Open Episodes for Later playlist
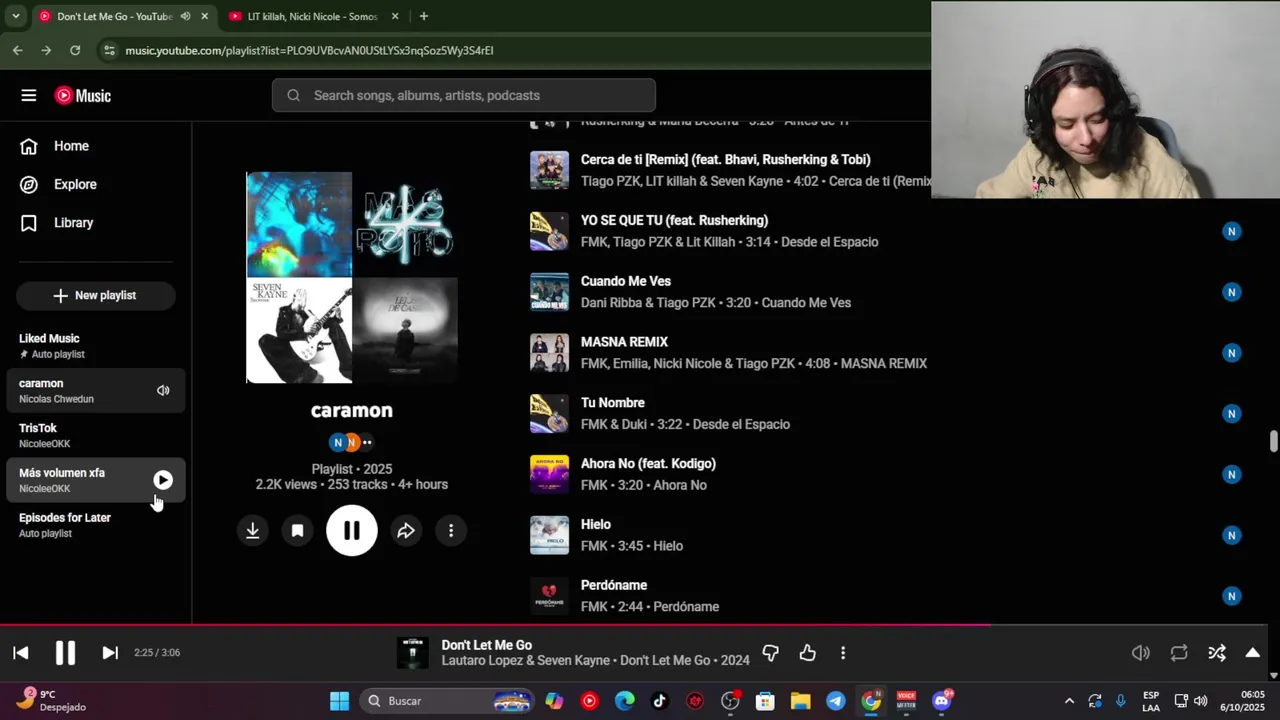Image resolution: width=1280 pixels, height=720 pixels. 95,525
